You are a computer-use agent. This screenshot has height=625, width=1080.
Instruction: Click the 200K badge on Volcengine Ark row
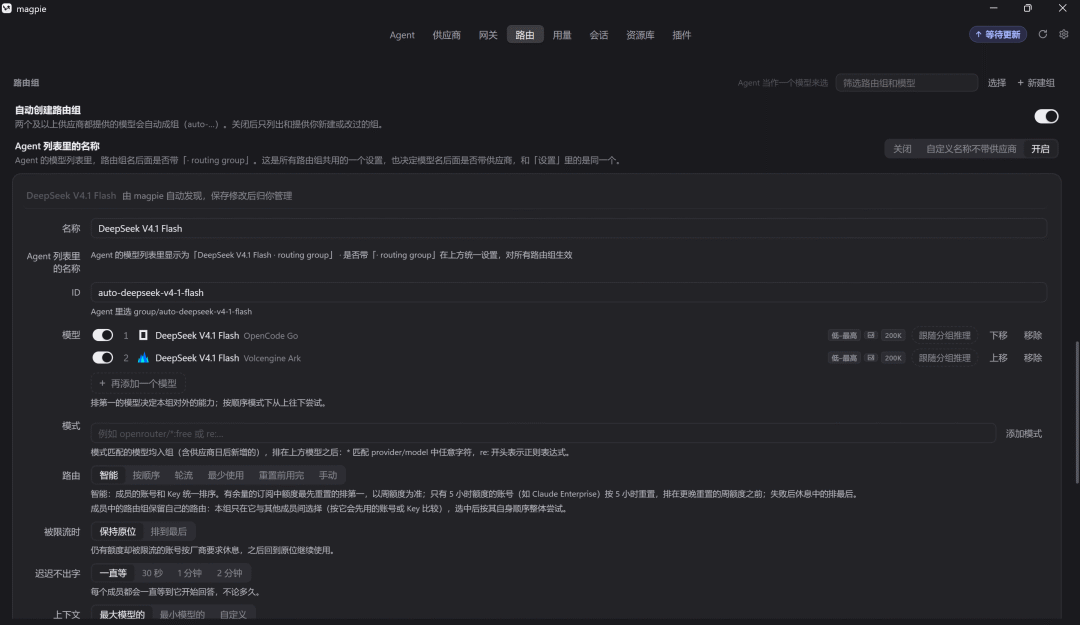pyautogui.click(x=893, y=358)
